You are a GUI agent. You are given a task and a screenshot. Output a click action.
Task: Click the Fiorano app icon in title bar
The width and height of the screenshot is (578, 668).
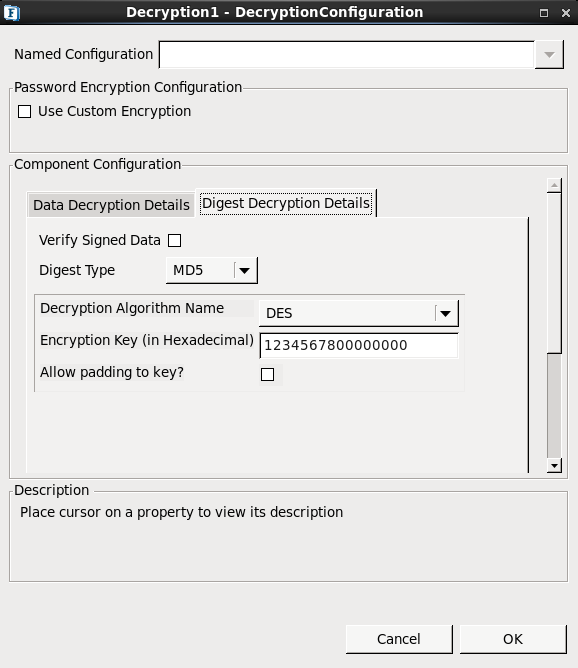coord(12,13)
